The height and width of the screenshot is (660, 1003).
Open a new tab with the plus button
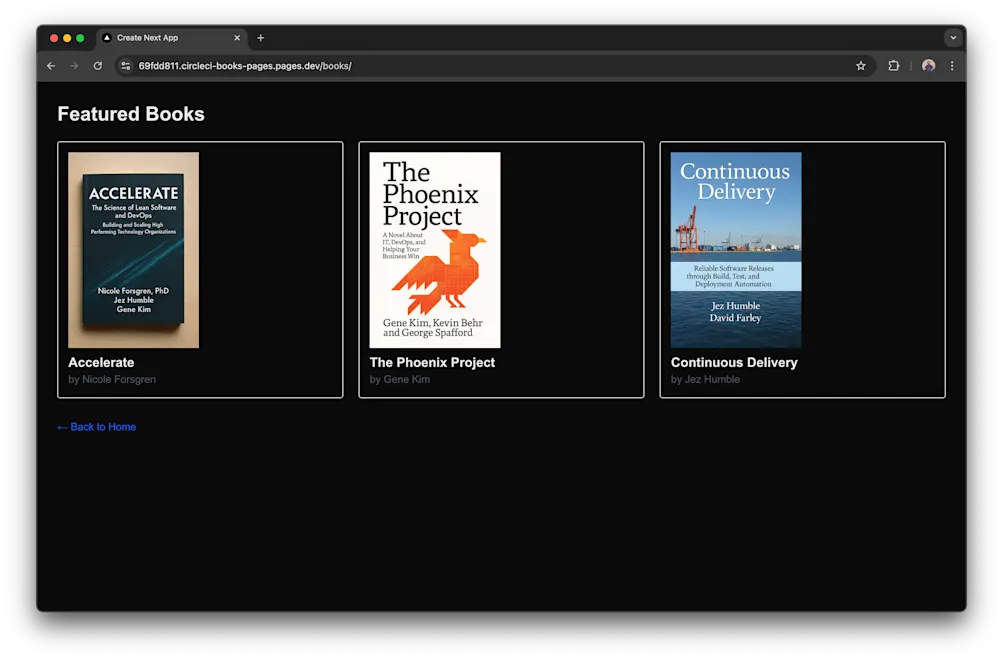point(260,38)
